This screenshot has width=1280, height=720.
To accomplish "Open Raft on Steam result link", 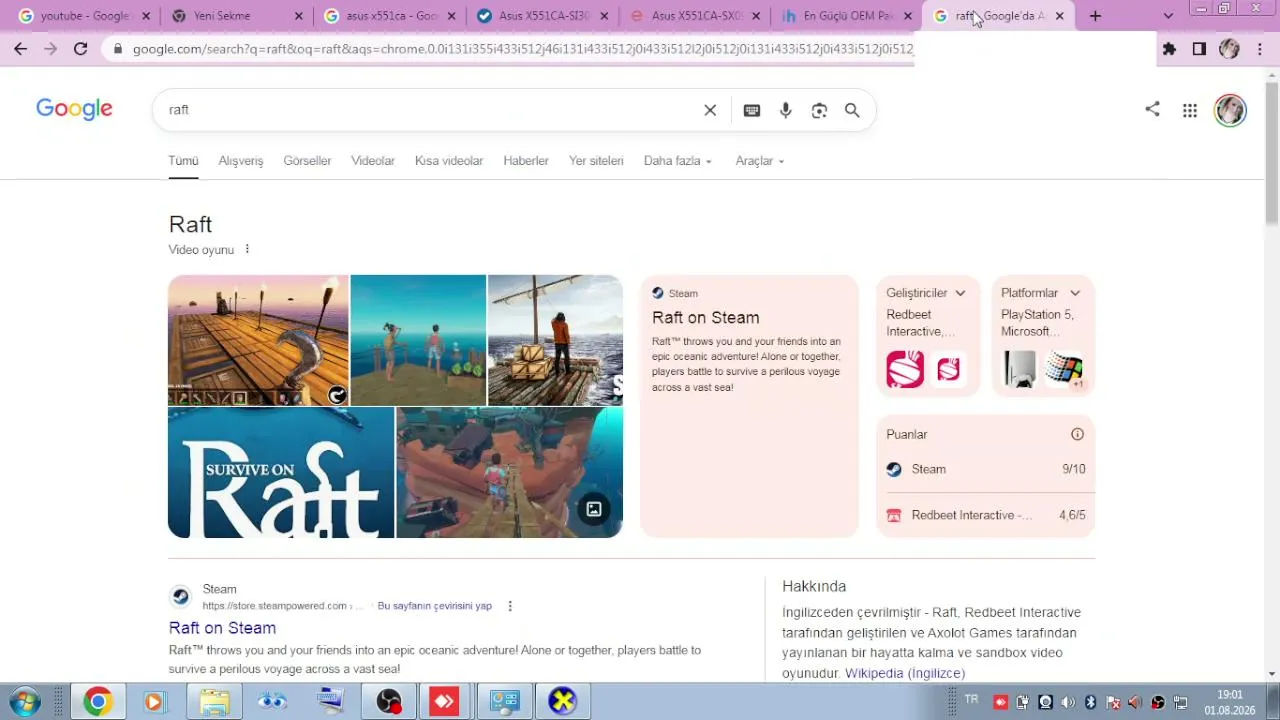I will pyautogui.click(x=222, y=628).
